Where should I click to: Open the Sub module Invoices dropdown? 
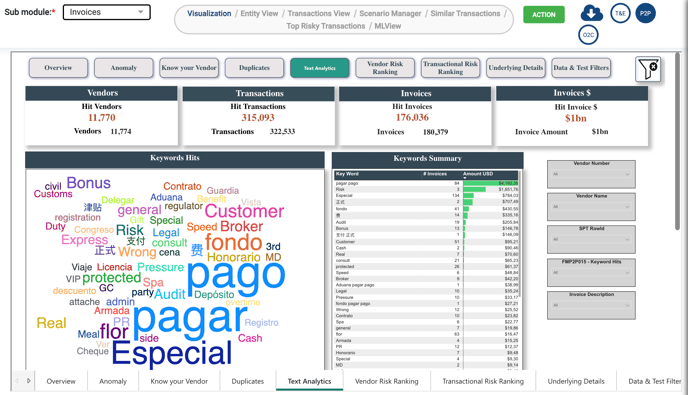click(x=107, y=12)
